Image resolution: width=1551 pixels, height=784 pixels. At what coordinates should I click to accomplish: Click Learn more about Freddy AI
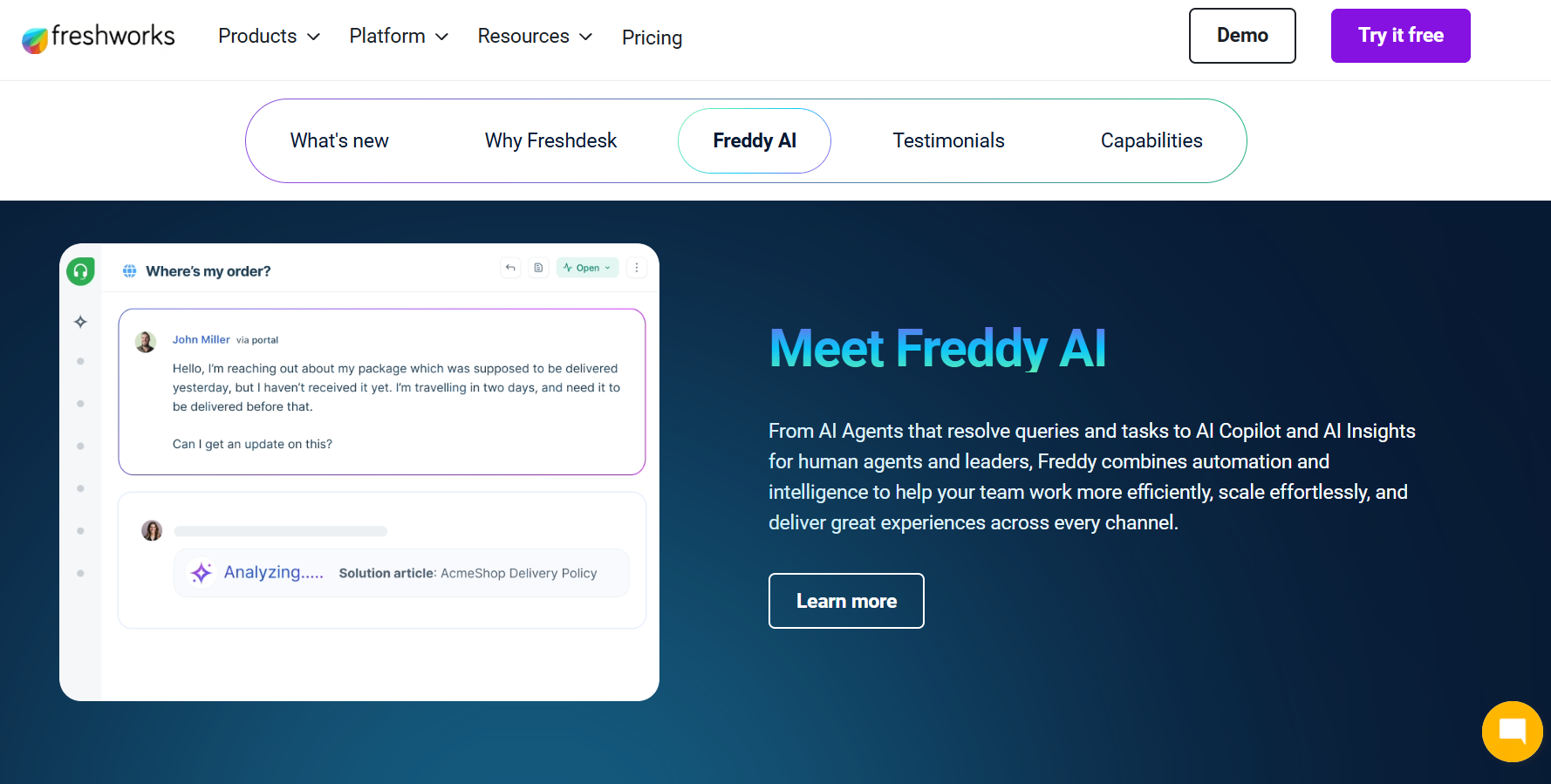tap(845, 601)
